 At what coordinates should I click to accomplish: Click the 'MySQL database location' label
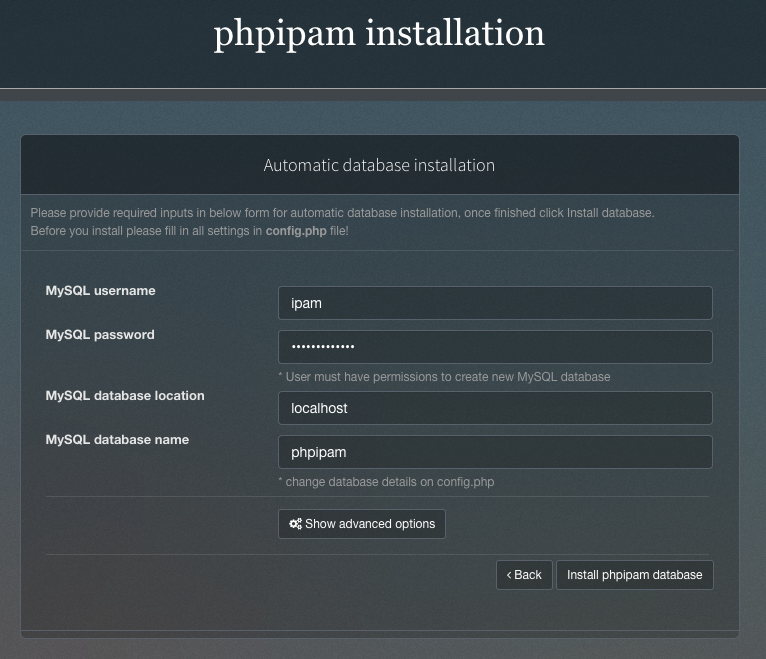(x=125, y=396)
